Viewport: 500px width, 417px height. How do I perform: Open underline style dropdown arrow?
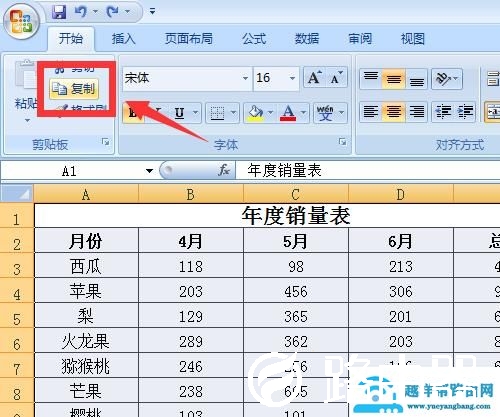[x=196, y=113]
